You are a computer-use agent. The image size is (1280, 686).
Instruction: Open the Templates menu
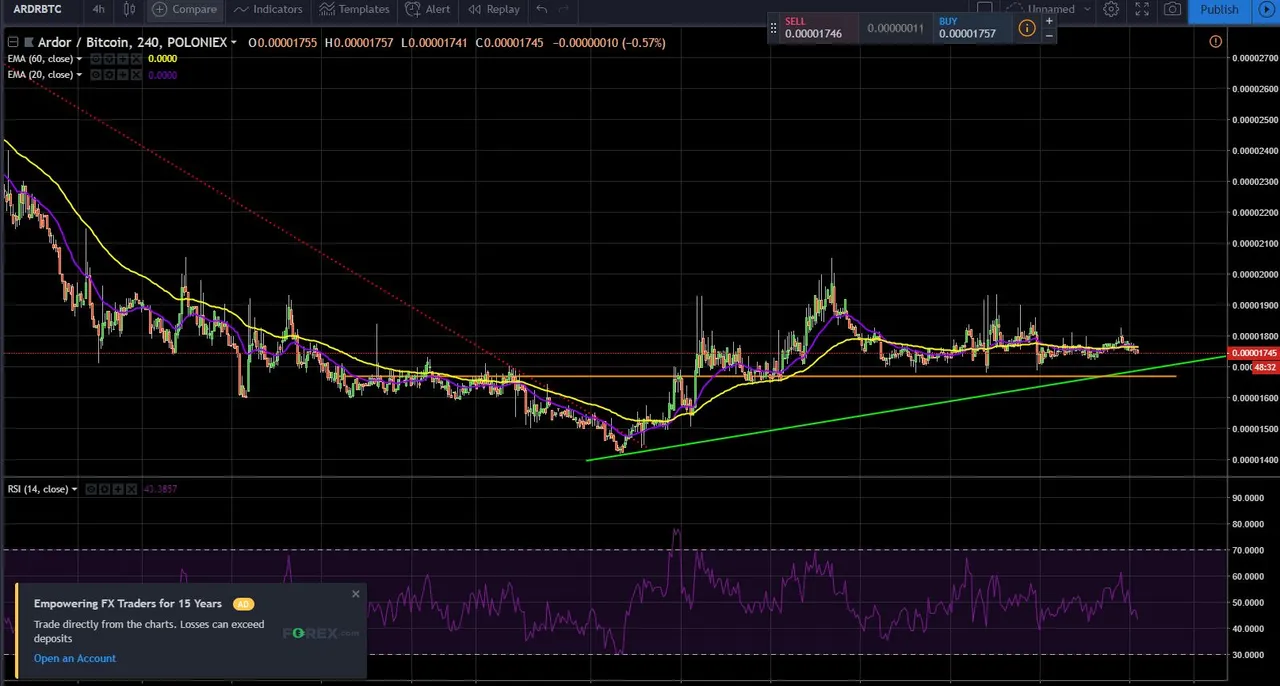pos(355,9)
